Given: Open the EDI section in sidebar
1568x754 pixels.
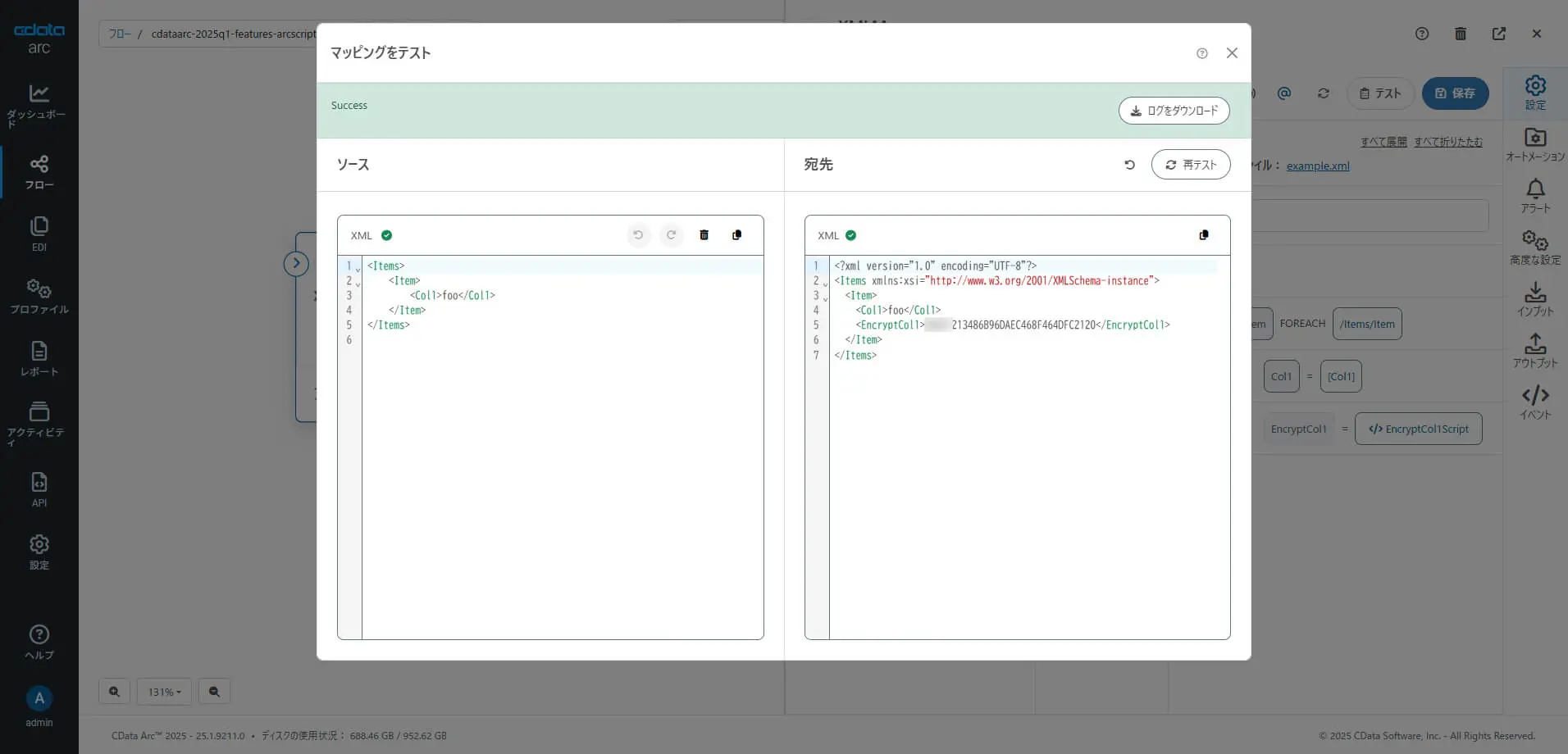Looking at the screenshot, I should [39, 234].
